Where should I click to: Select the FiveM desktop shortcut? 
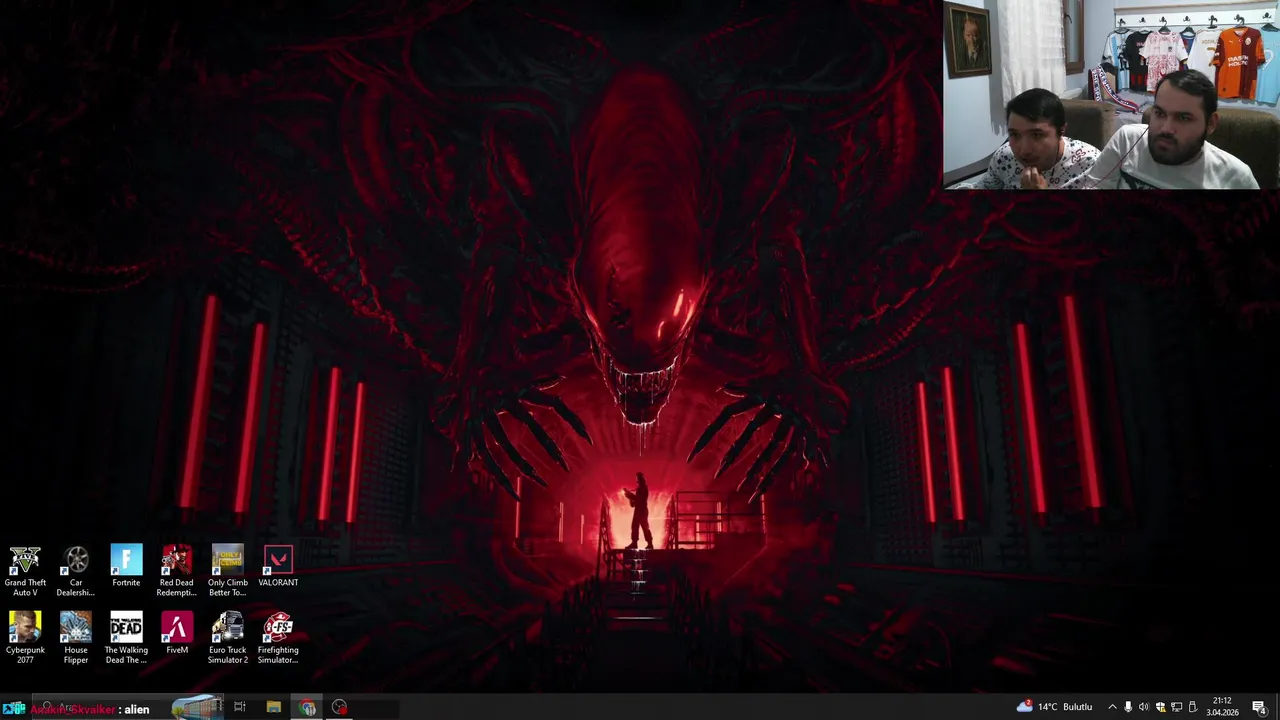(177, 633)
